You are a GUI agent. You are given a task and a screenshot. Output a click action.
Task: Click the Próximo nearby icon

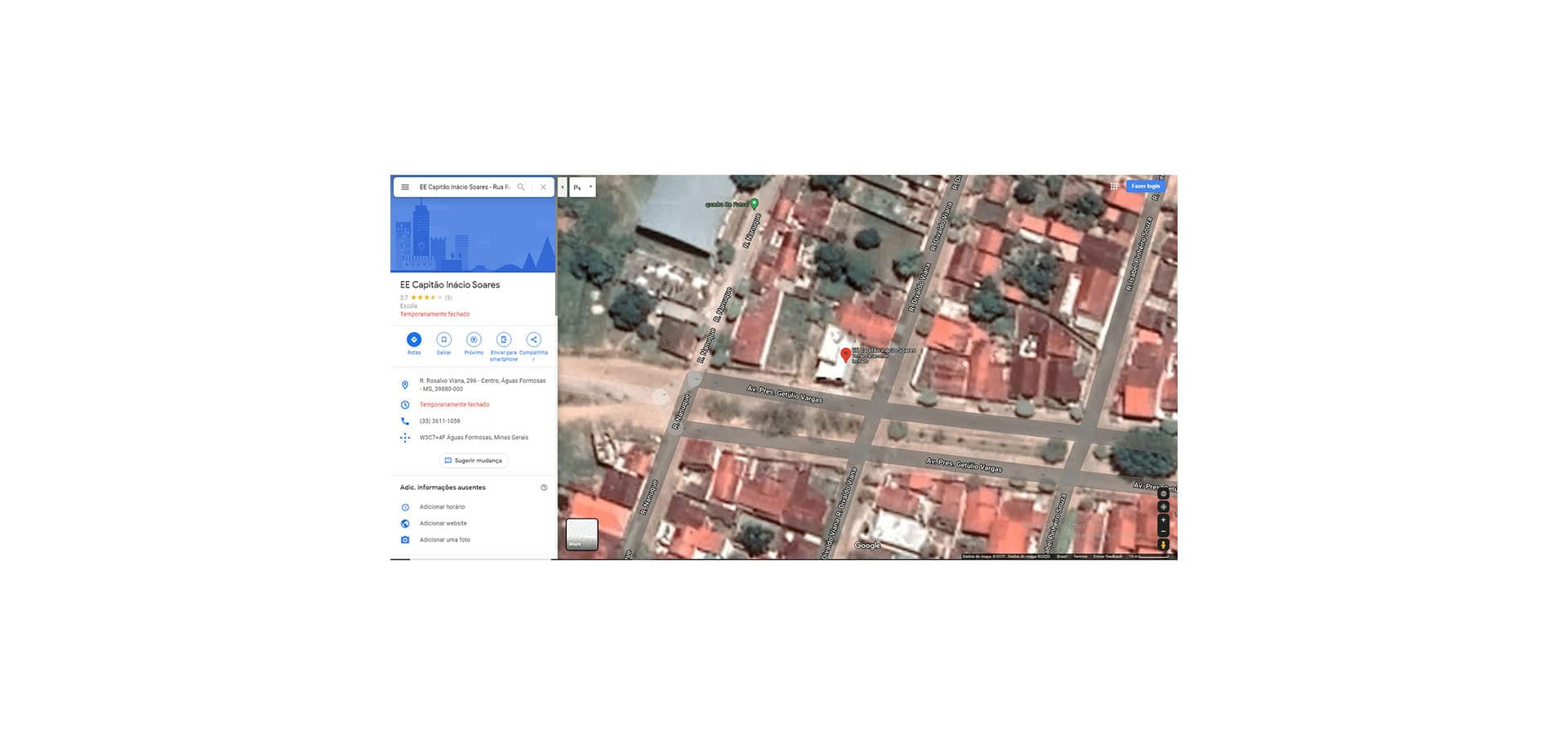[x=474, y=340]
